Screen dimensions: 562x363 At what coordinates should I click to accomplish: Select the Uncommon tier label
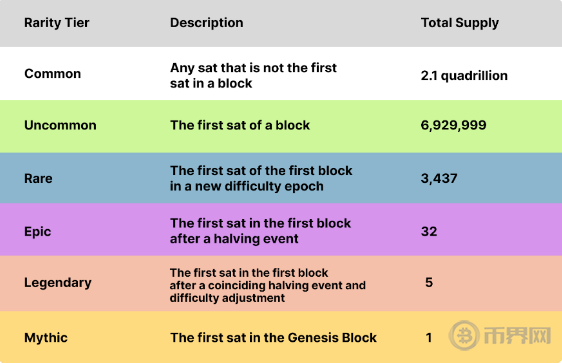60,125
